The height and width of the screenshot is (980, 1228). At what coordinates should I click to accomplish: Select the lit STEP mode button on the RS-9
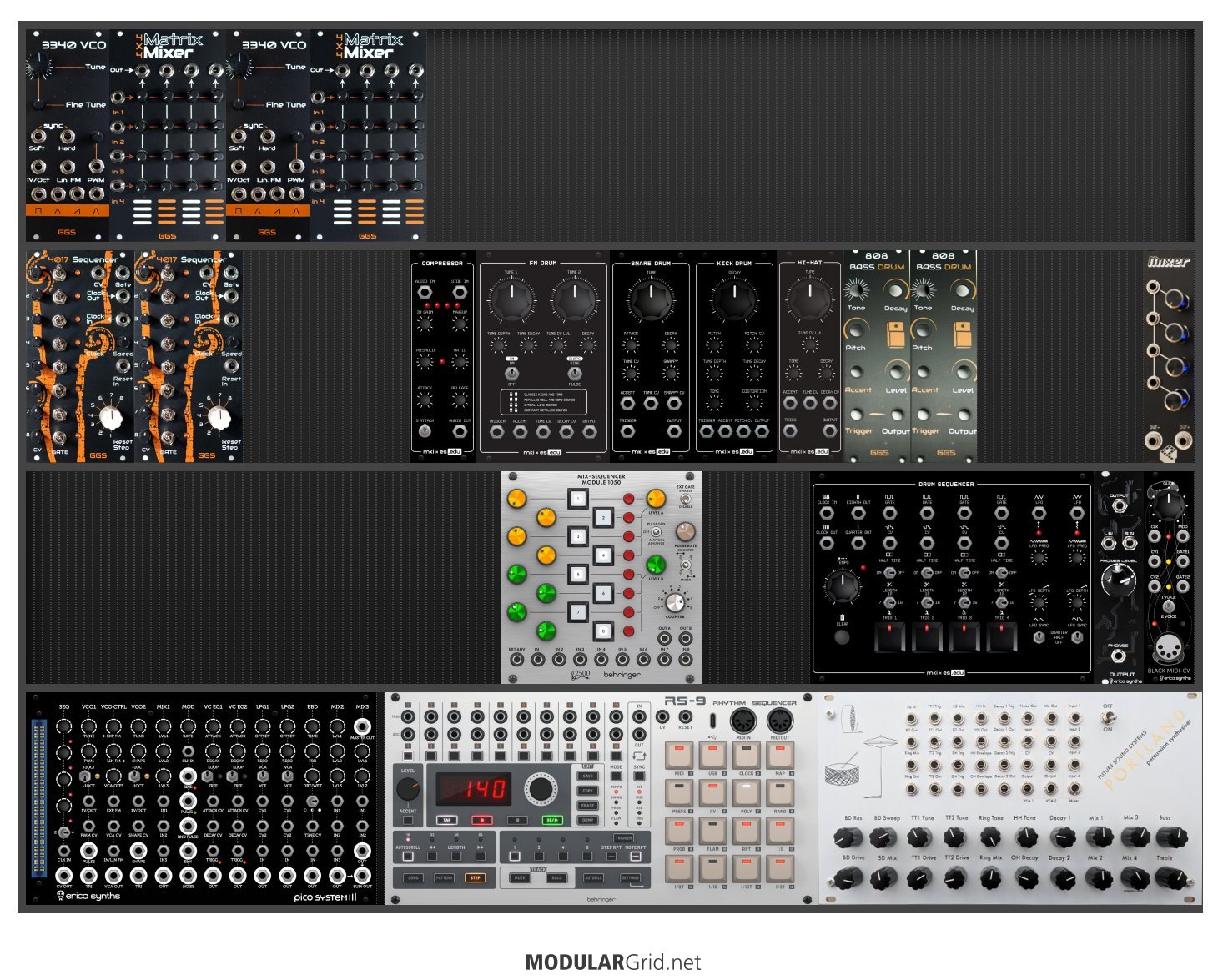pos(475,877)
